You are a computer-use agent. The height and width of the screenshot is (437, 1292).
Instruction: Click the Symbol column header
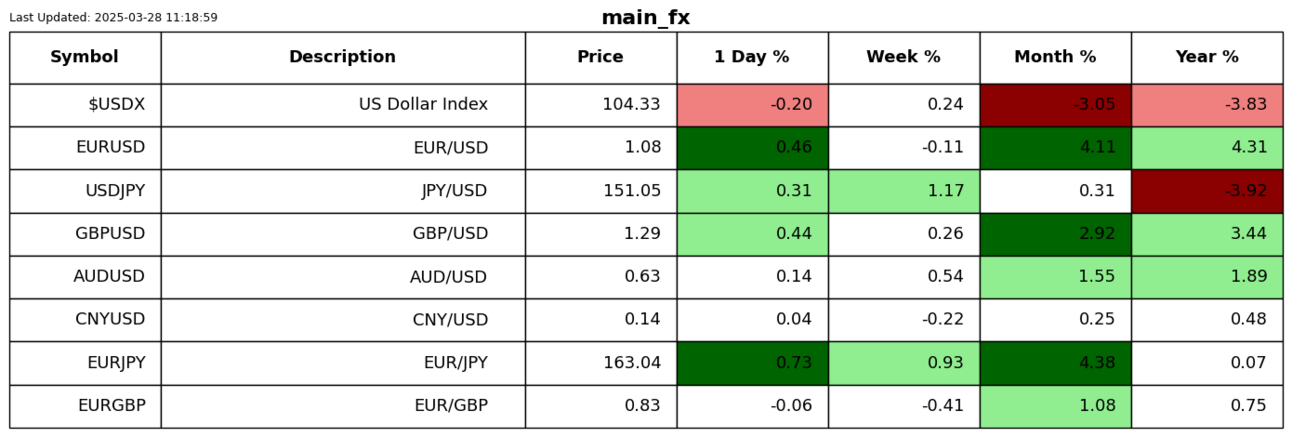pos(85,58)
